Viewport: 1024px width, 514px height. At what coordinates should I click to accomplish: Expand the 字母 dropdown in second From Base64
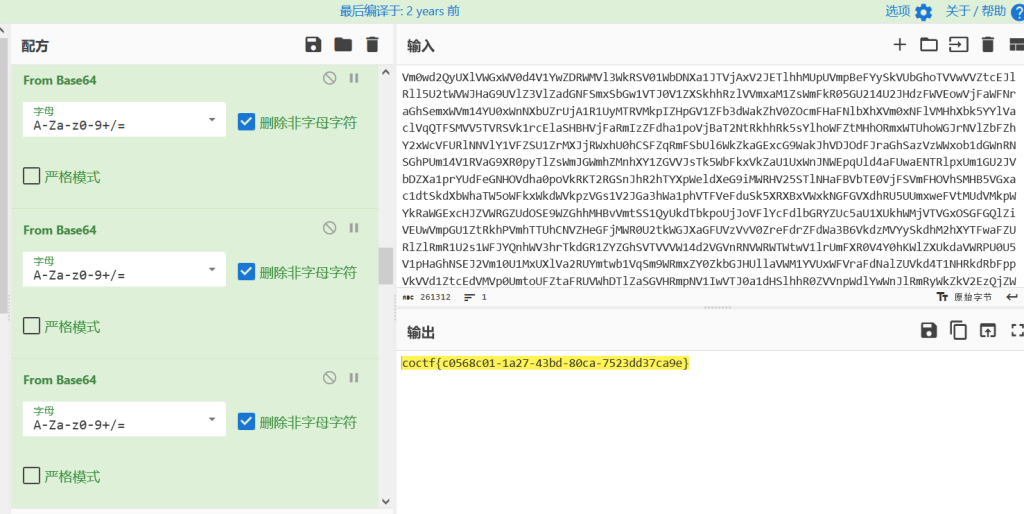click(123, 271)
